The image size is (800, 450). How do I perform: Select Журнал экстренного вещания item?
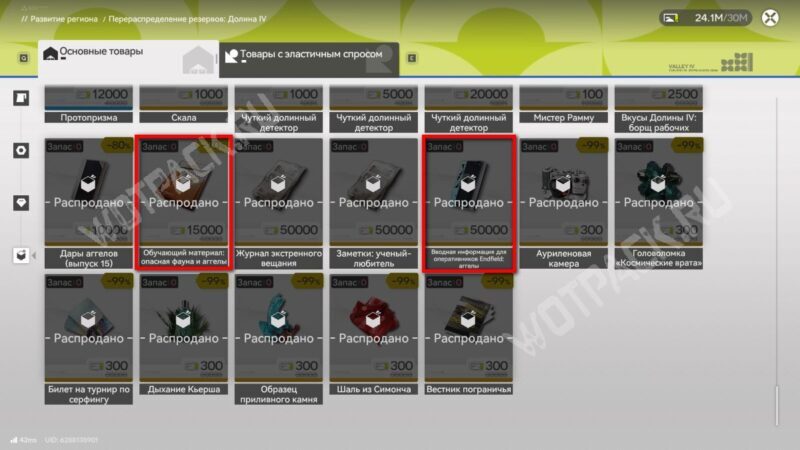[x=279, y=204]
